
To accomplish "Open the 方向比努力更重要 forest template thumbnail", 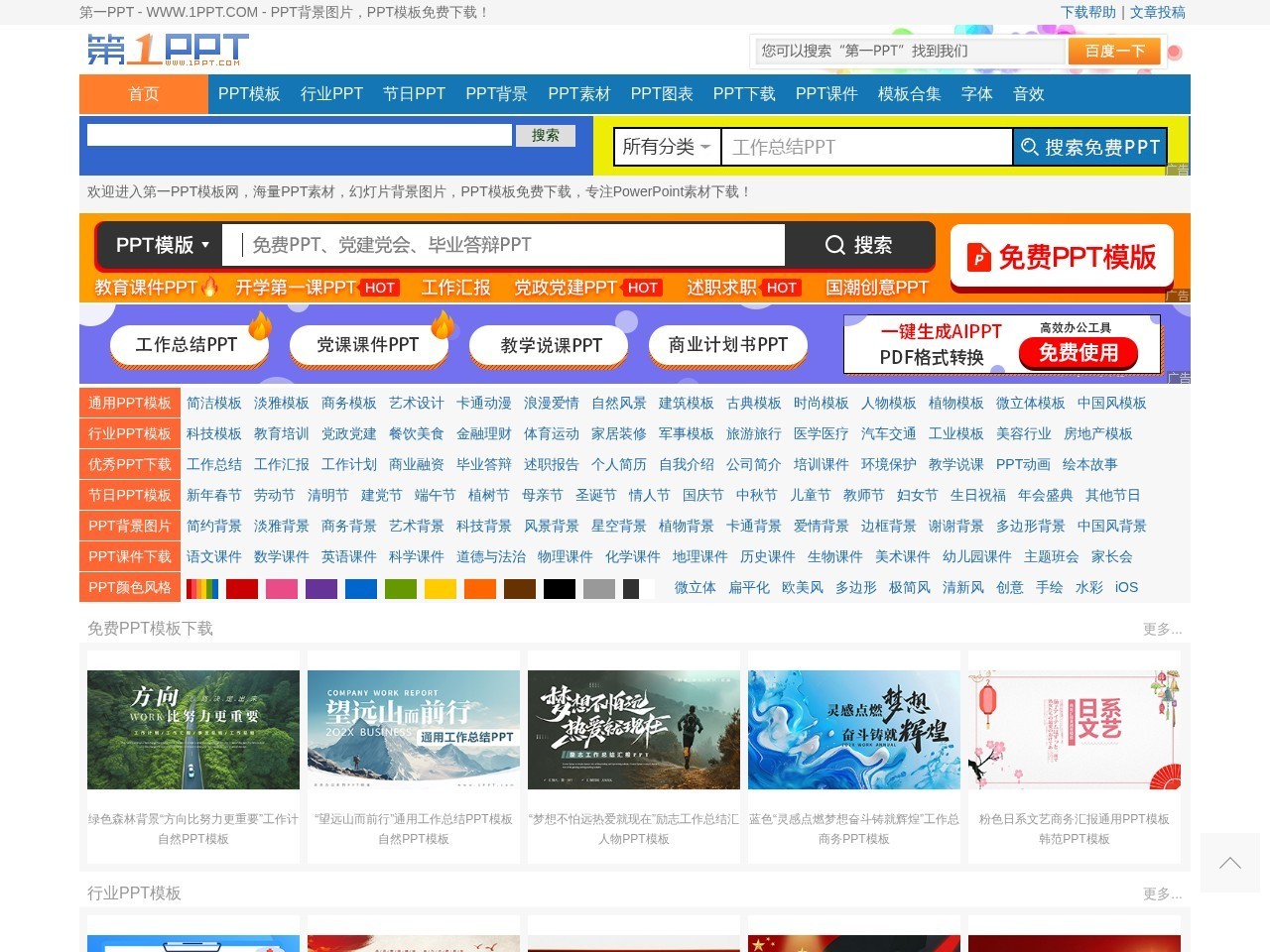I will (193, 730).
